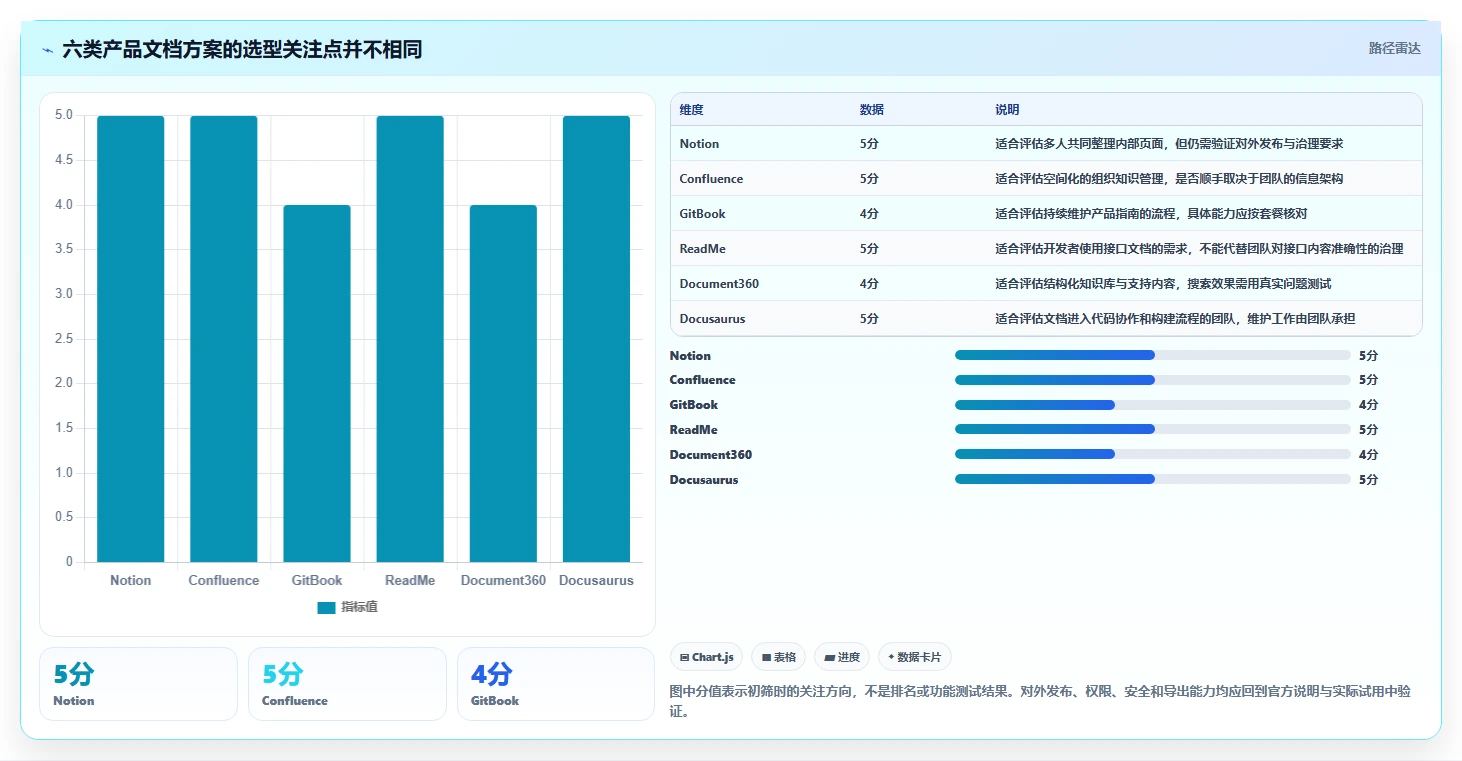Click the ReadMe label on the chart x-axis

point(410,581)
